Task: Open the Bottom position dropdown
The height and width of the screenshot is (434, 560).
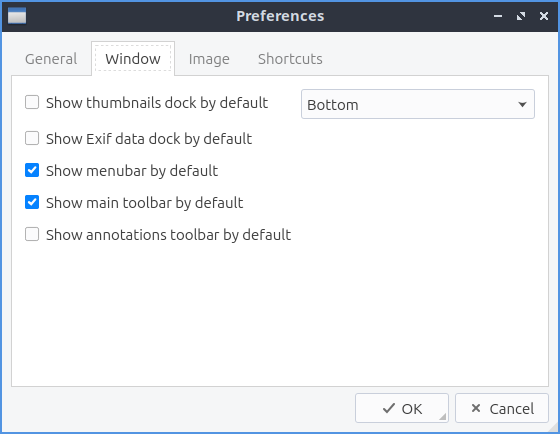Action: 418,104
